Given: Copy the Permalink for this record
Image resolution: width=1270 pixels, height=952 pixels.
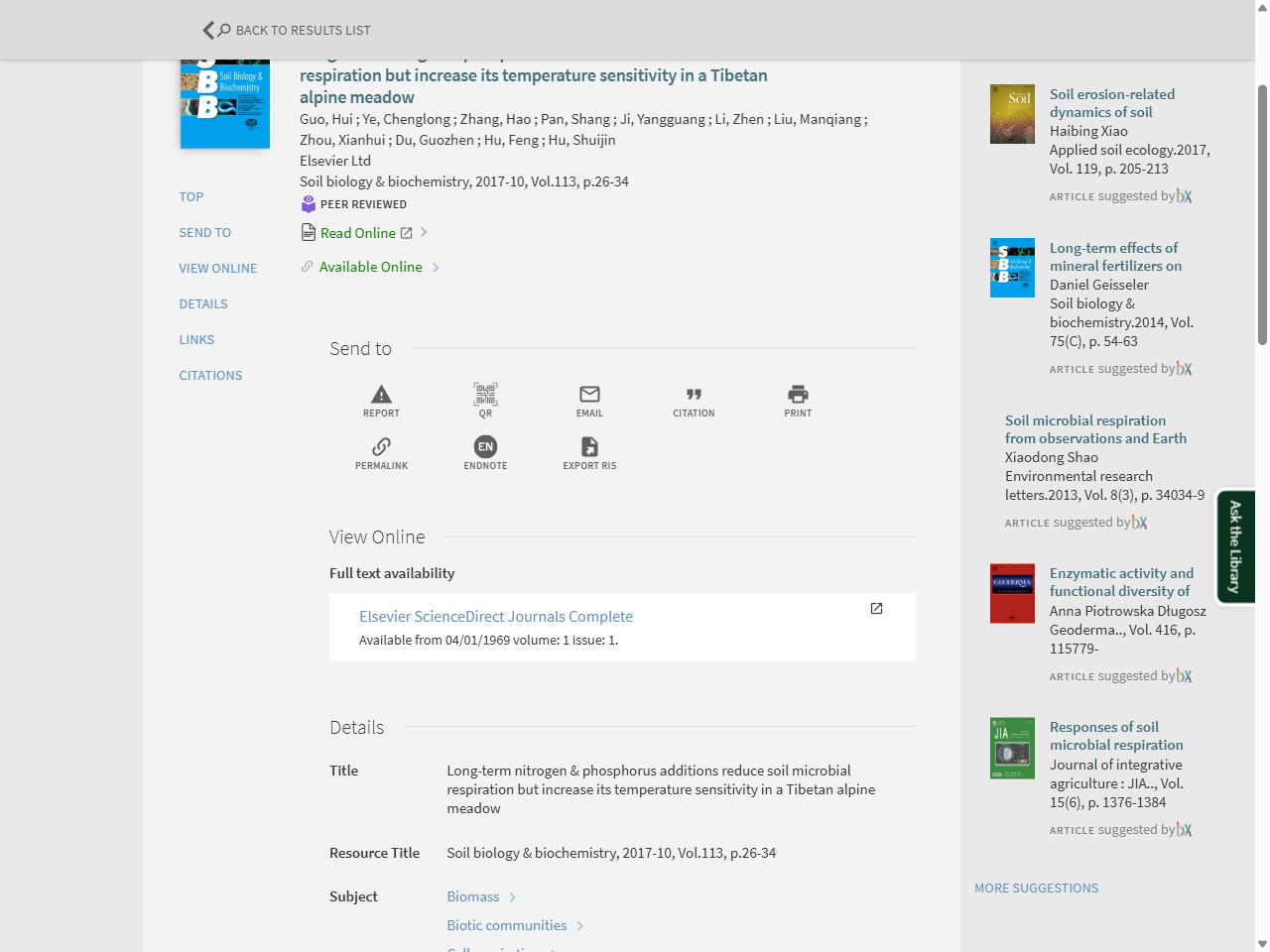Looking at the screenshot, I should click(381, 446).
